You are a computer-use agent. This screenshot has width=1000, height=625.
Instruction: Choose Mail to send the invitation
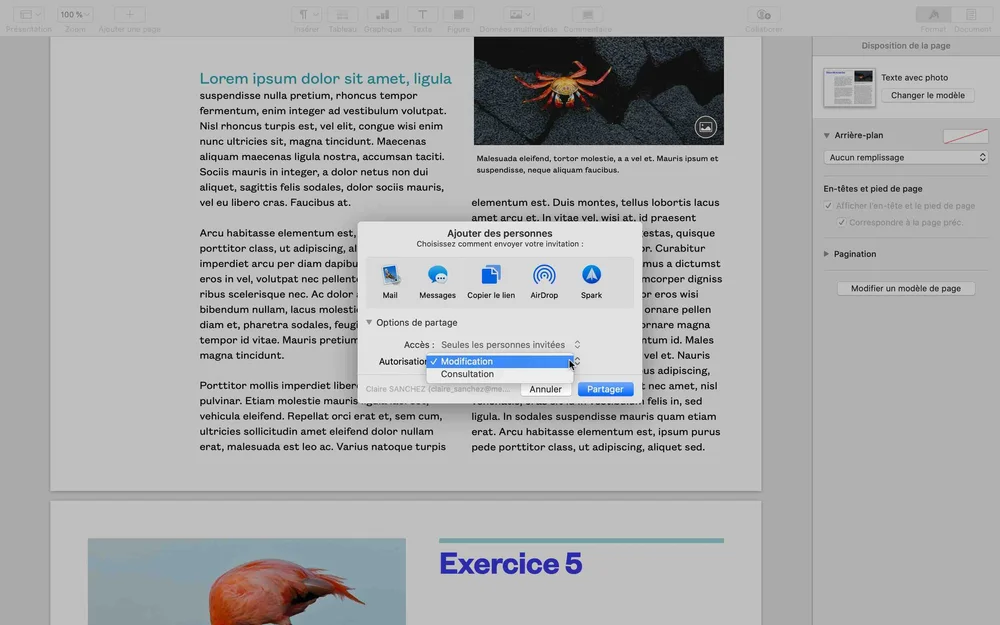click(x=390, y=281)
